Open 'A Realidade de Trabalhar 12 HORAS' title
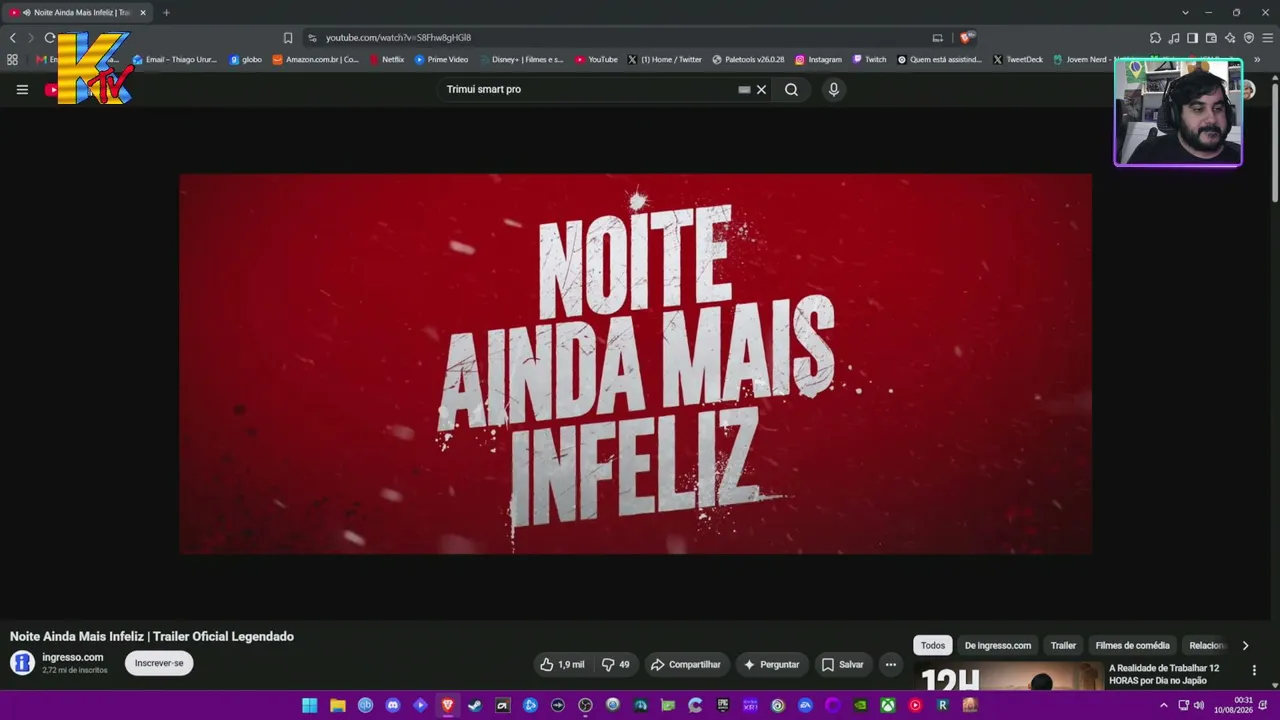 coord(1164,674)
